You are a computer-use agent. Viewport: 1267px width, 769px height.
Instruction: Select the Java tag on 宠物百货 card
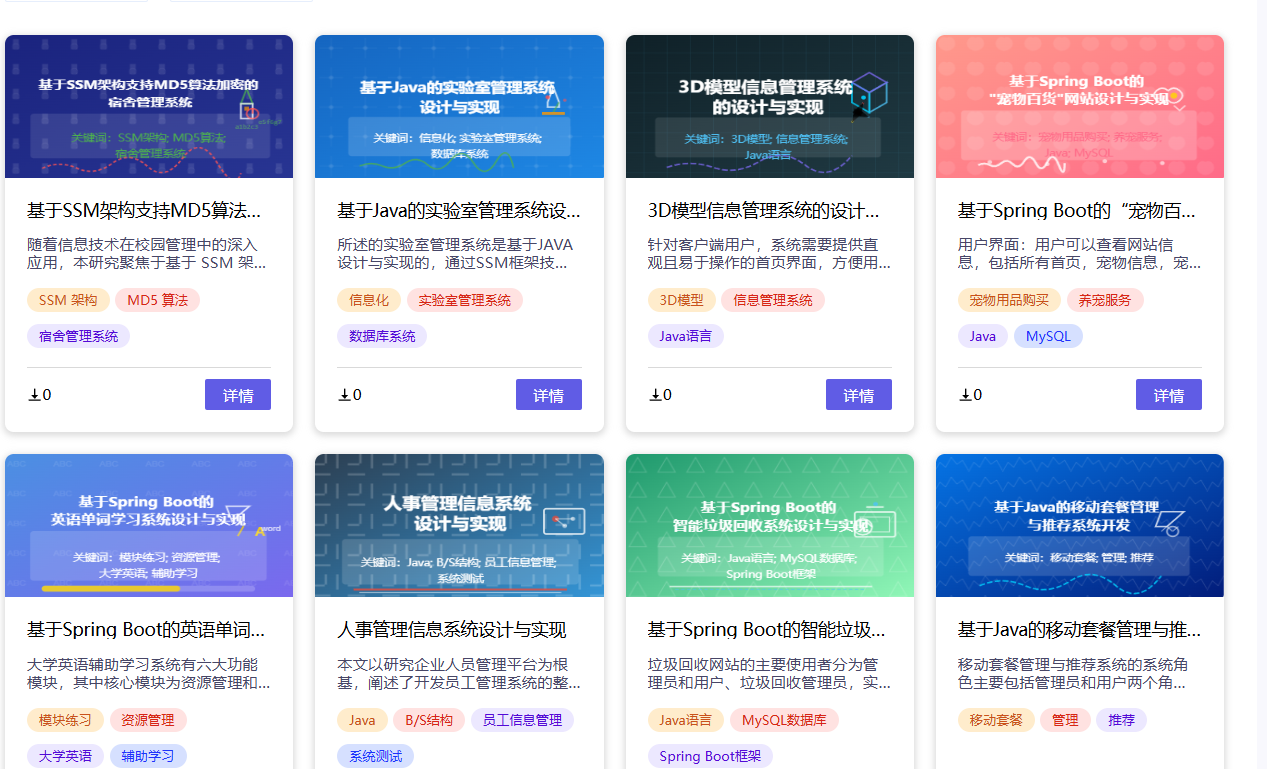pyautogui.click(x=983, y=336)
